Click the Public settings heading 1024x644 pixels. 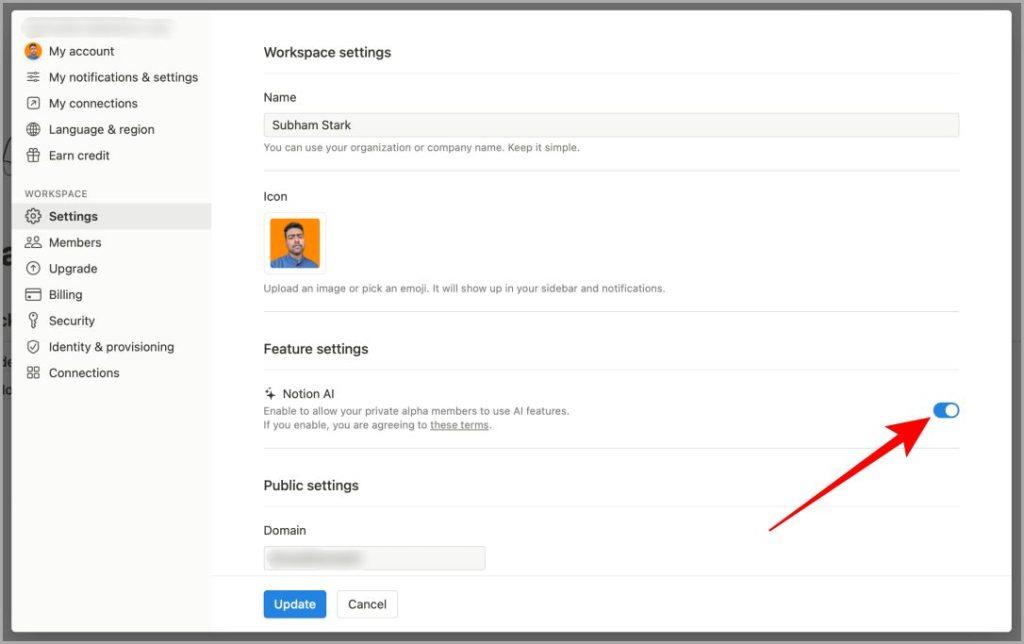311,485
